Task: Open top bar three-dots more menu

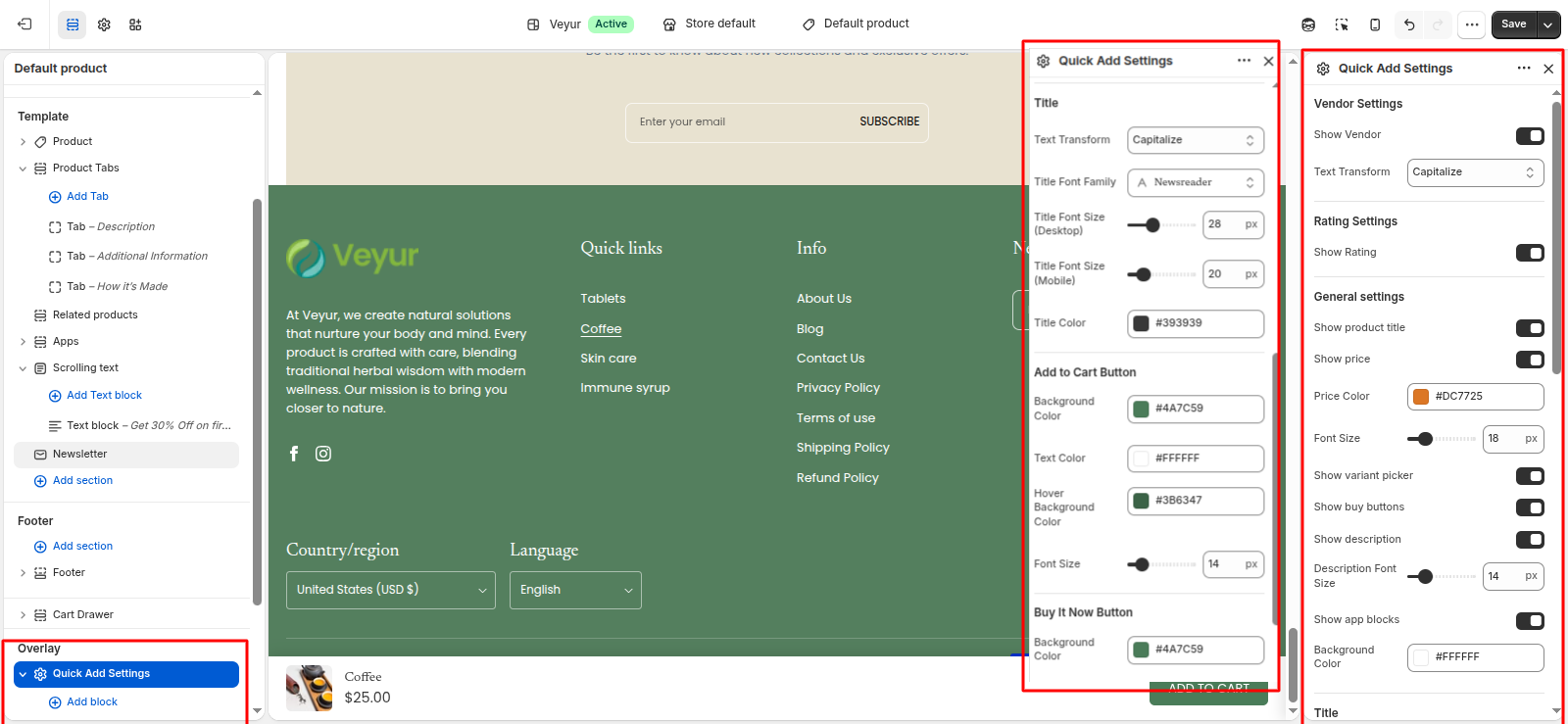Action: pyautogui.click(x=1472, y=24)
